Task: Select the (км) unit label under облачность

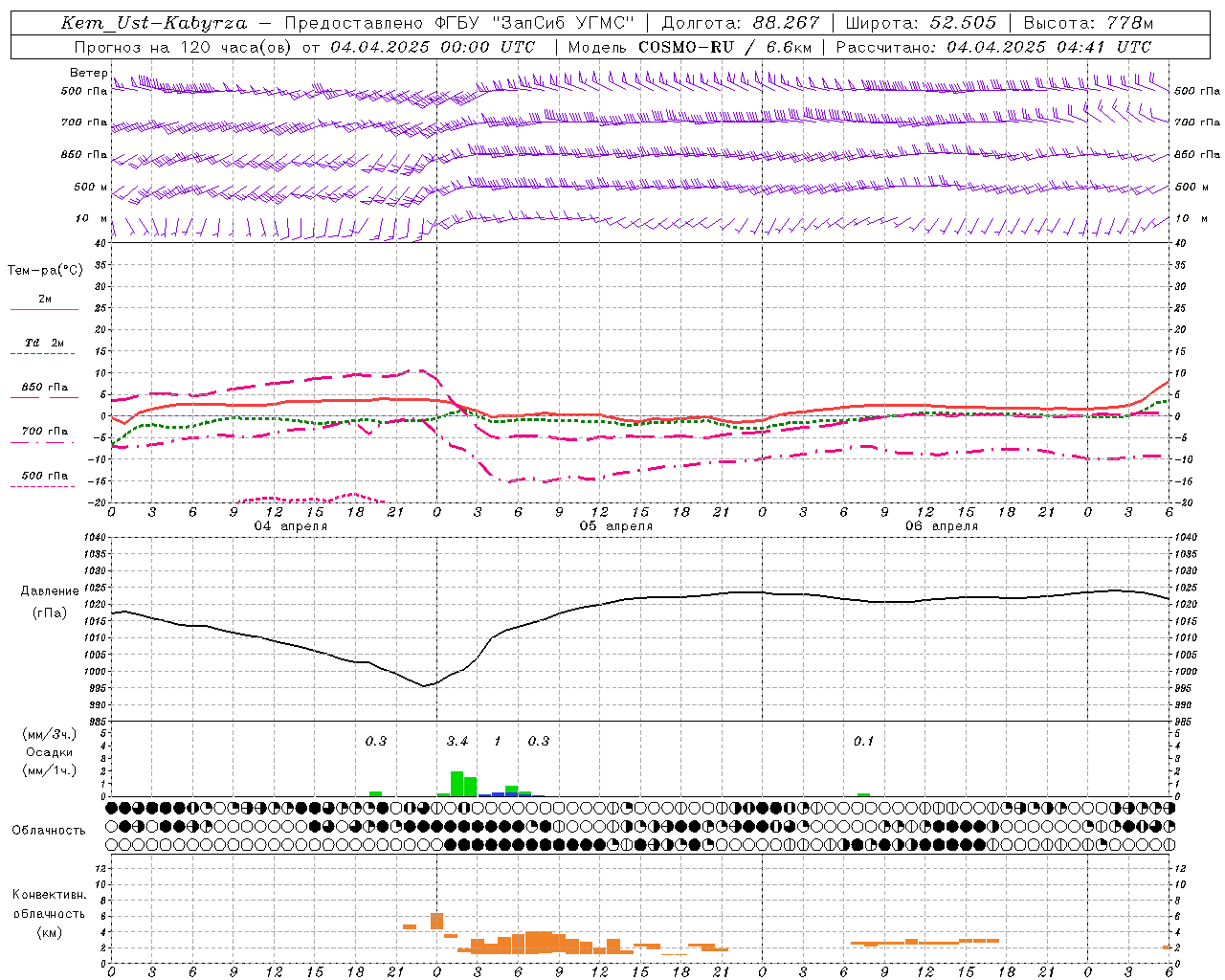Action: point(49,932)
